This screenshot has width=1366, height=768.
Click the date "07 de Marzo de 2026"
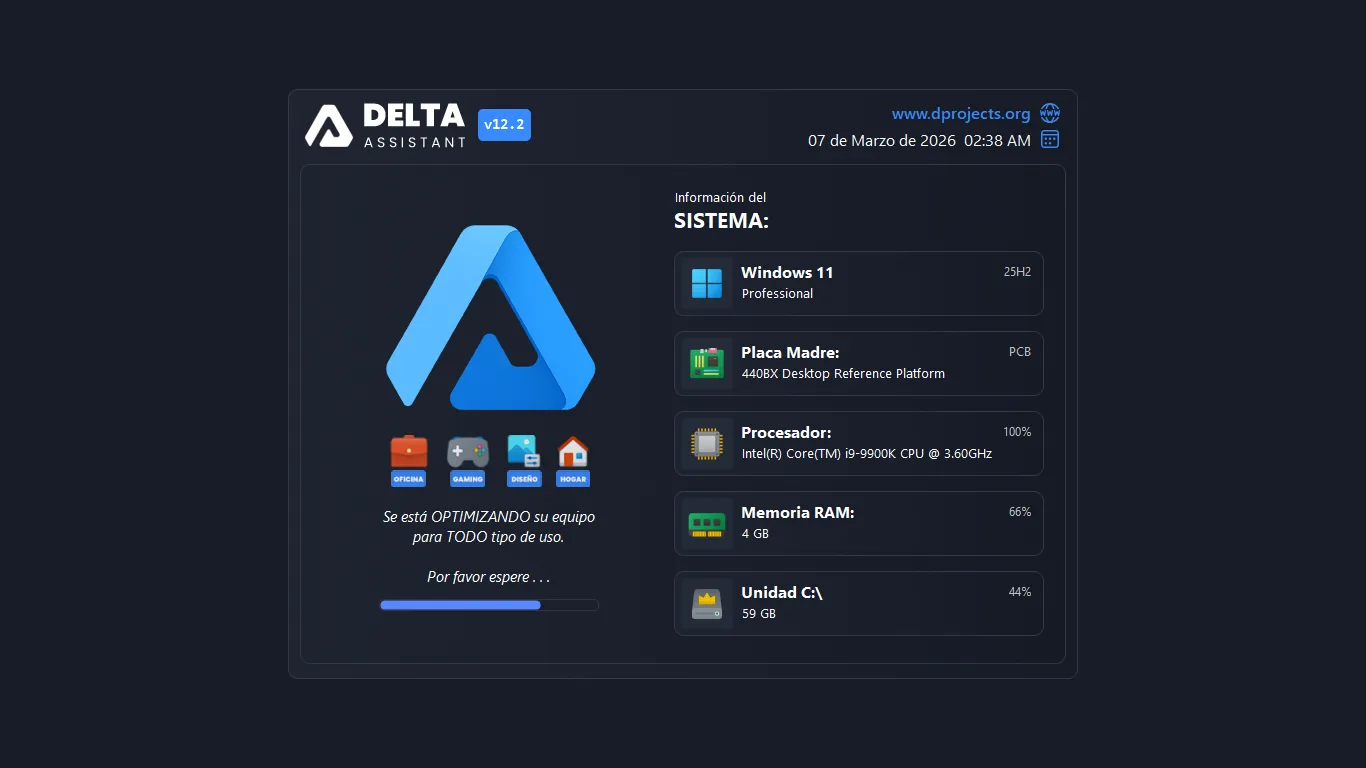(x=882, y=141)
